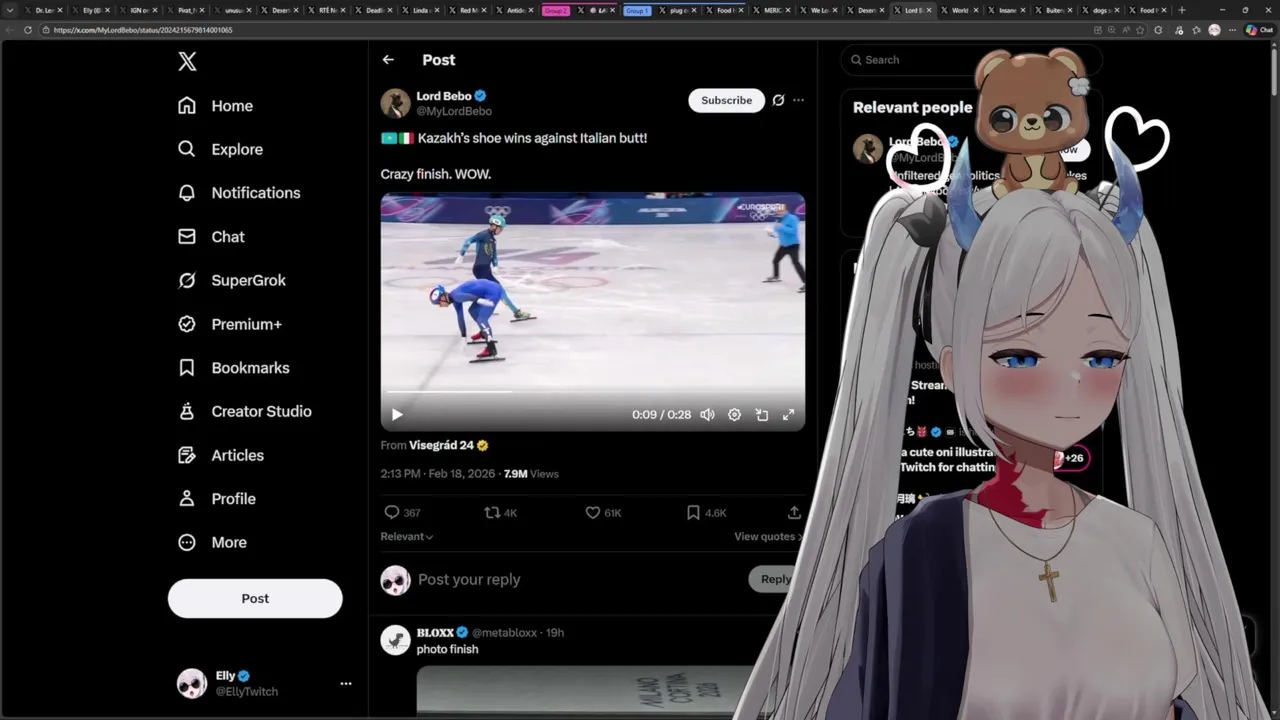Click the large Post button in the sidebar
This screenshot has width=1280, height=720.
coord(255,598)
